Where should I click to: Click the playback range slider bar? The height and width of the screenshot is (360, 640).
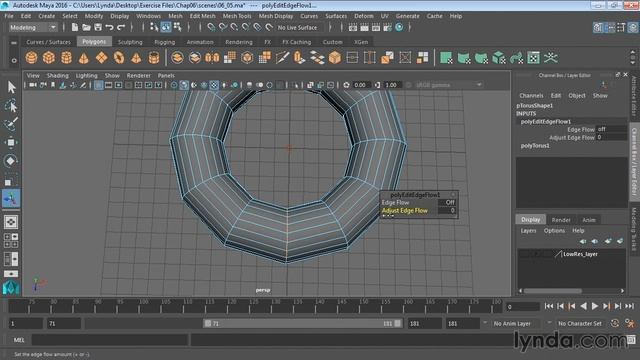[x=302, y=323]
